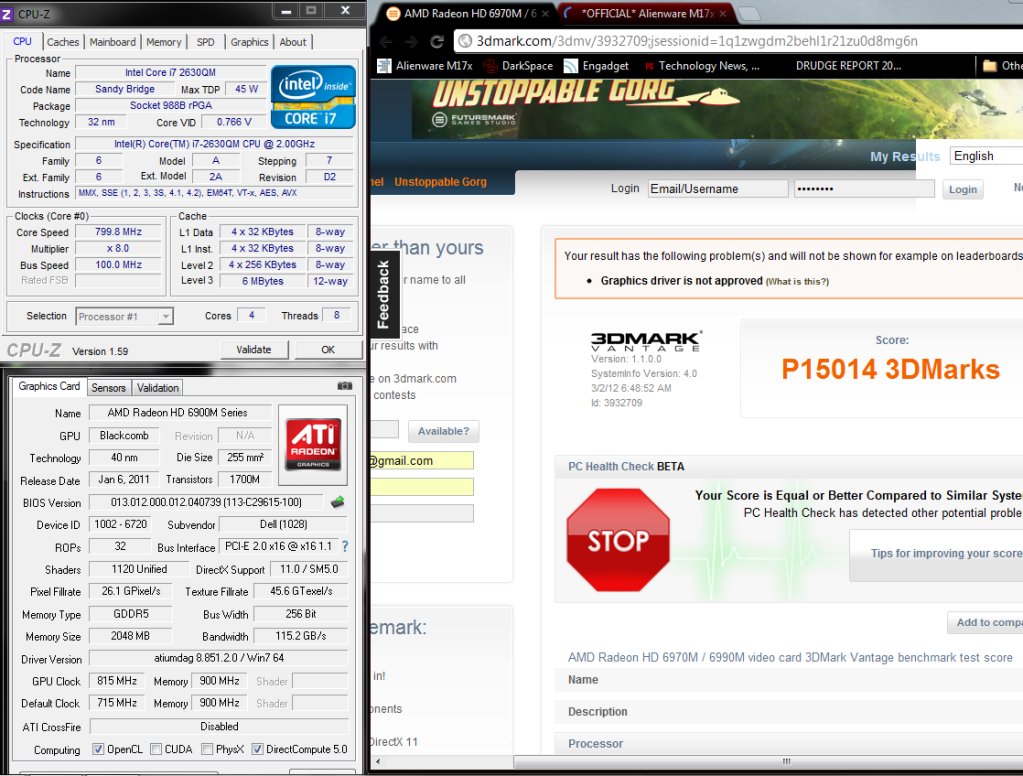1023x776 pixels.
Task: Click the gmail.com email field
Action: click(422, 461)
